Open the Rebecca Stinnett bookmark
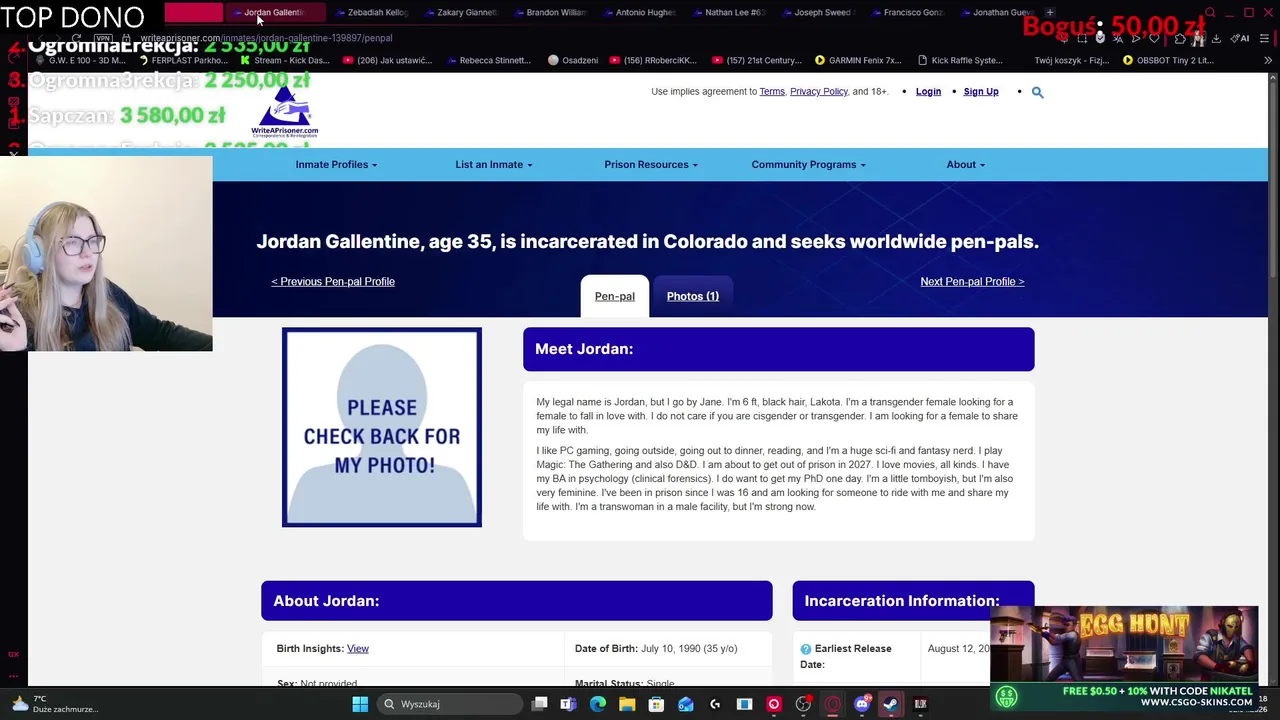Image resolution: width=1280 pixels, height=720 pixels. 487,61
